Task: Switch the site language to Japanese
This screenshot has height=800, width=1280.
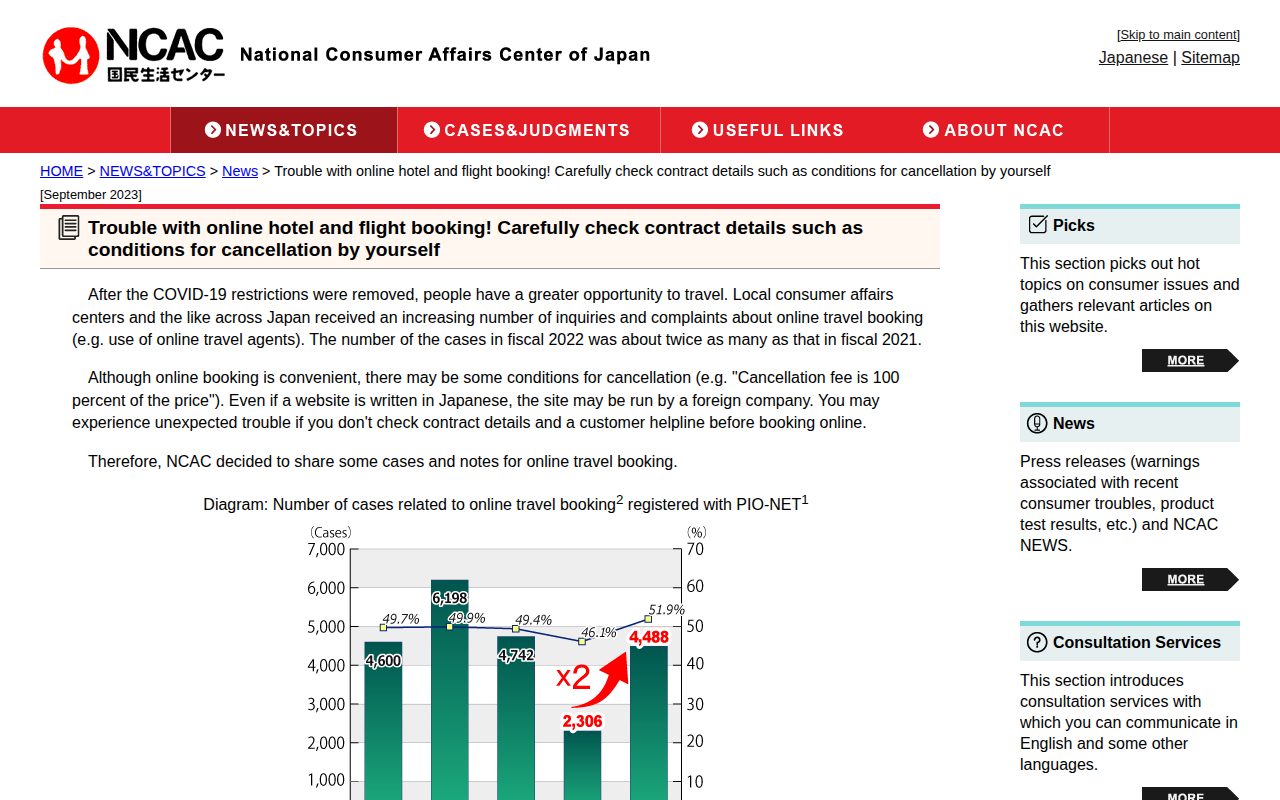Action: click(x=1133, y=57)
